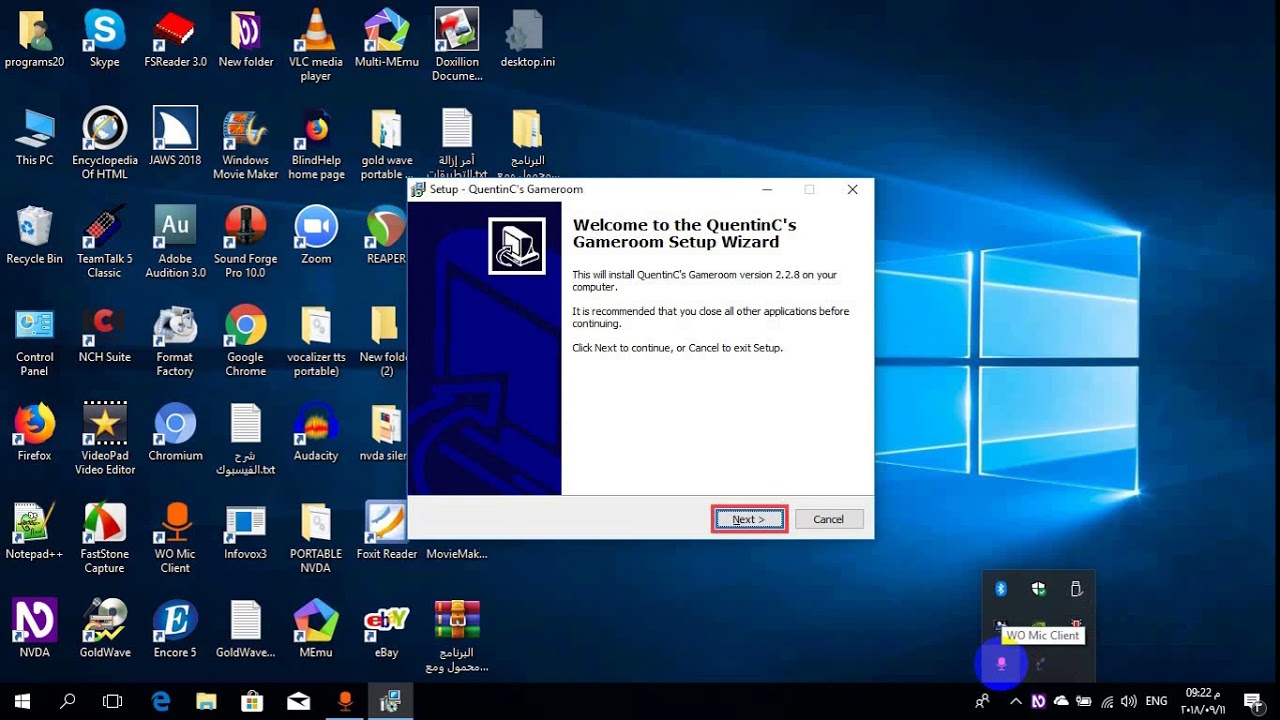Screen dimensions: 1280x720
Task: Open OneDrive from the system tray
Action: (1061, 702)
